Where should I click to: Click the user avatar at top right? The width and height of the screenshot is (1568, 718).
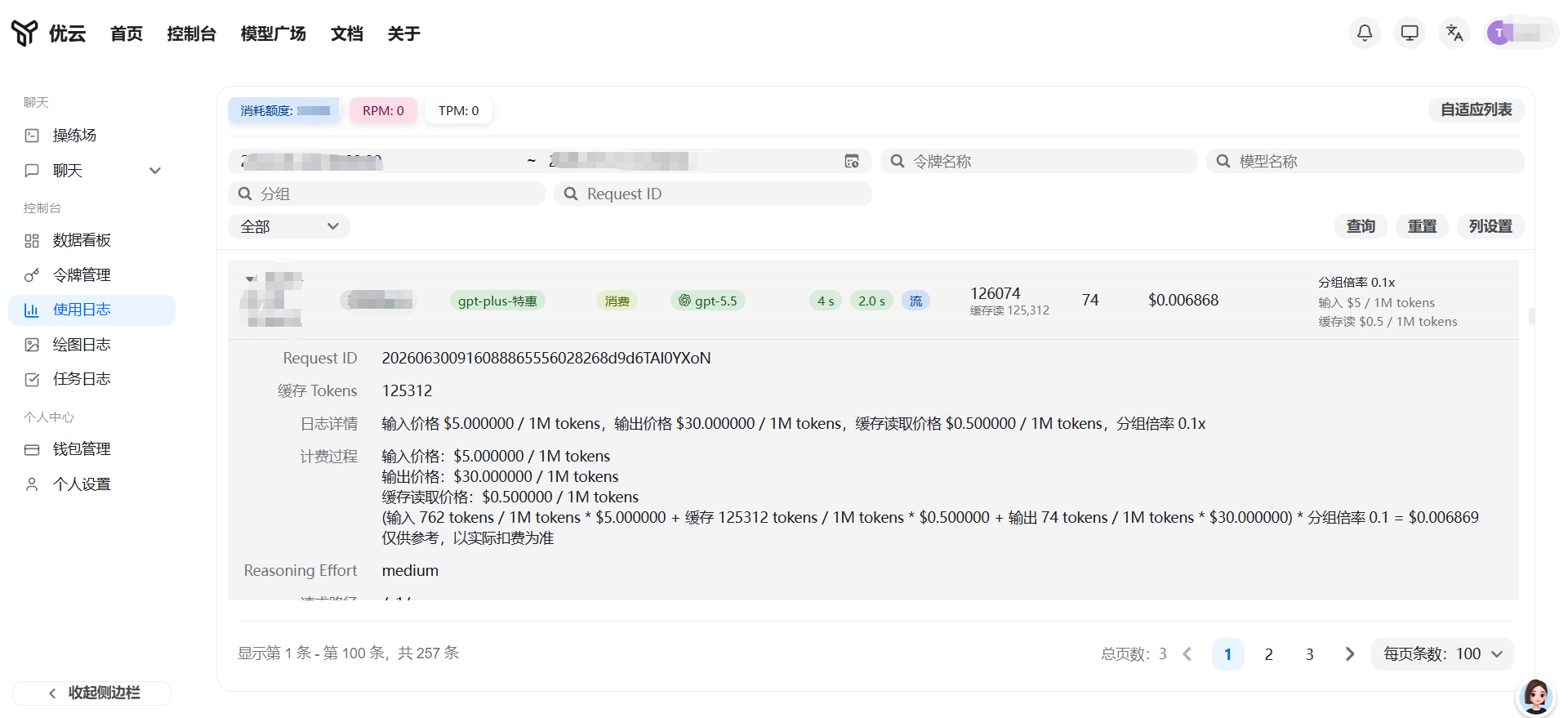coord(1499,33)
